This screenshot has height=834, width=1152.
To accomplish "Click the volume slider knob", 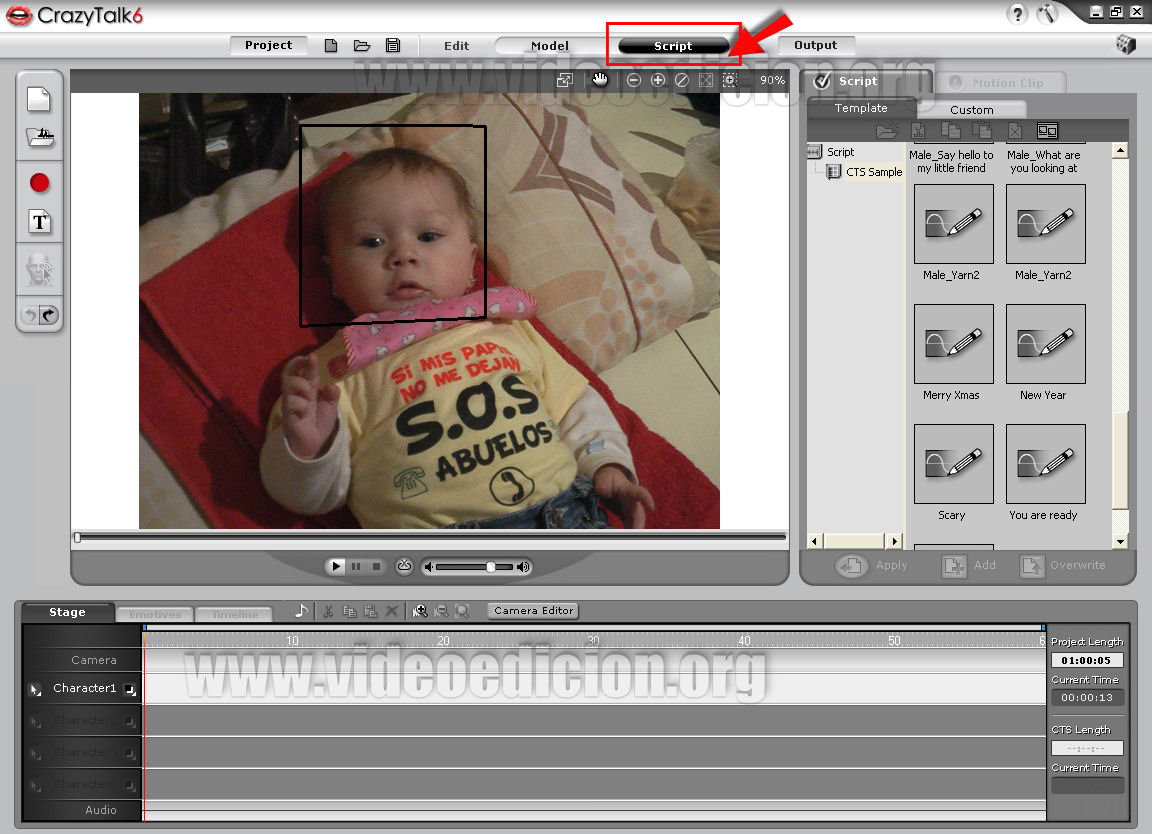I will click(x=490, y=567).
